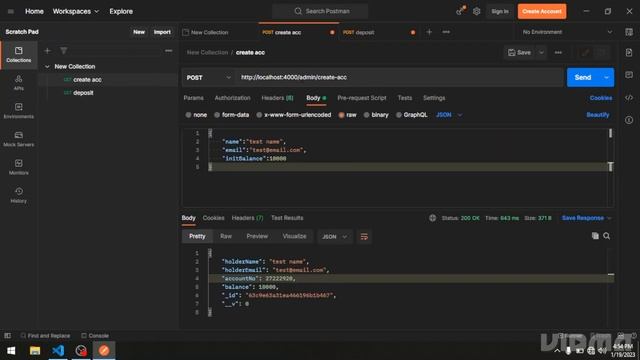Image resolution: width=640 pixels, height=360 pixels.
Task: Open the POST method dropdown
Action: (208, 78)
